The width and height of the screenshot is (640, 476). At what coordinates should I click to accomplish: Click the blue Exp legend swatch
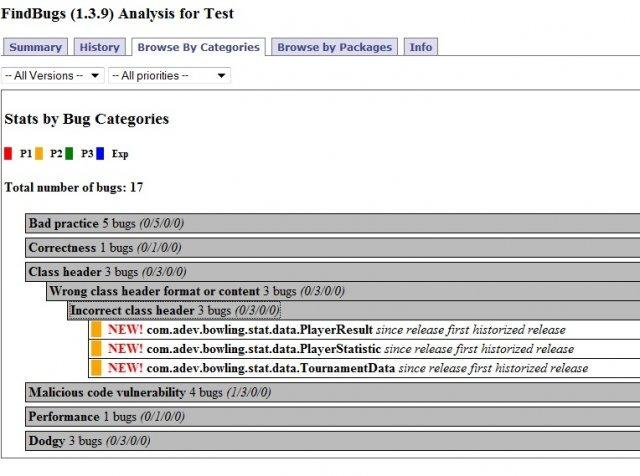tap(100, 153)
